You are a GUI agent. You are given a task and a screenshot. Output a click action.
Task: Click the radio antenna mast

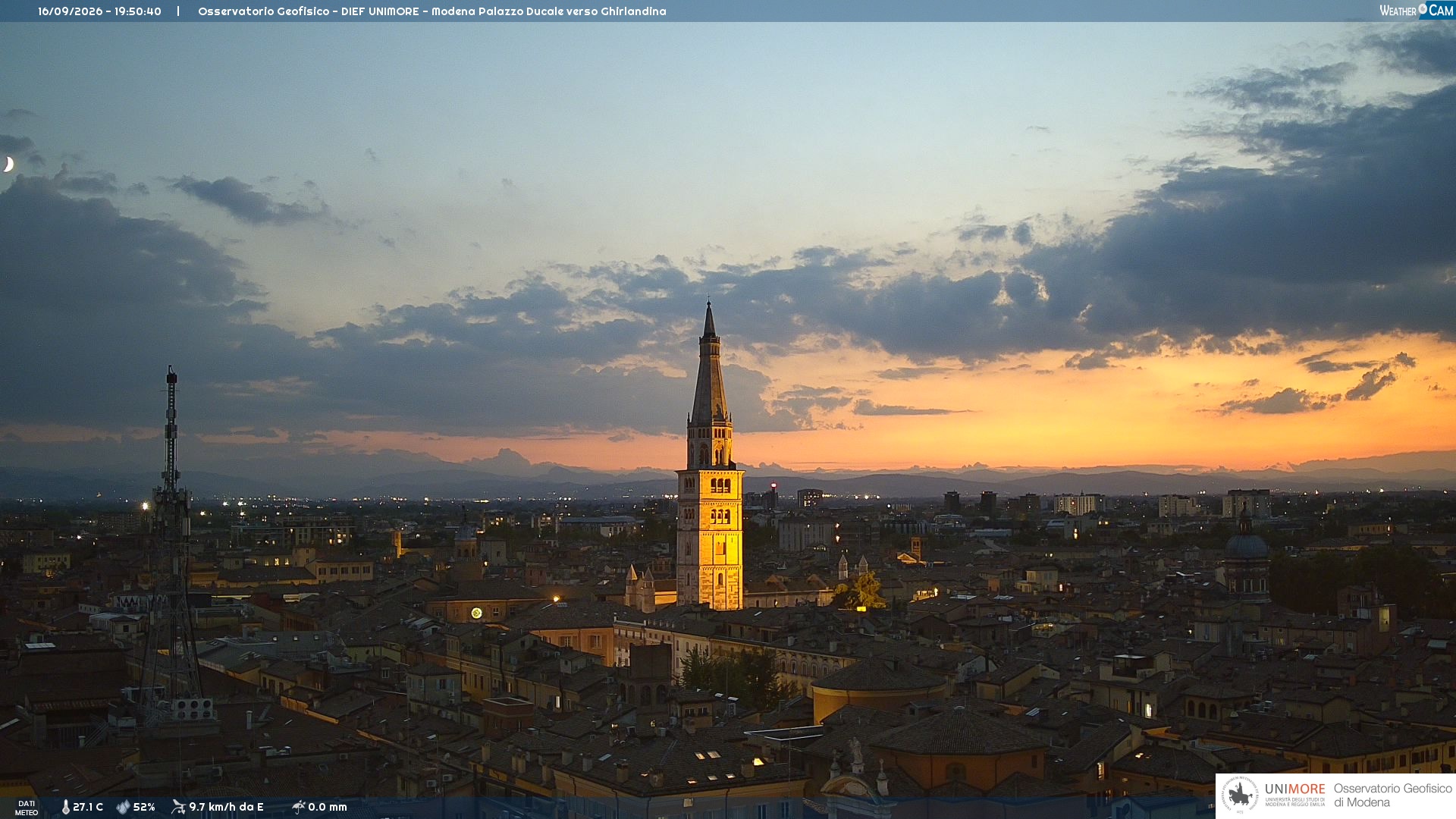click(171, 546)
